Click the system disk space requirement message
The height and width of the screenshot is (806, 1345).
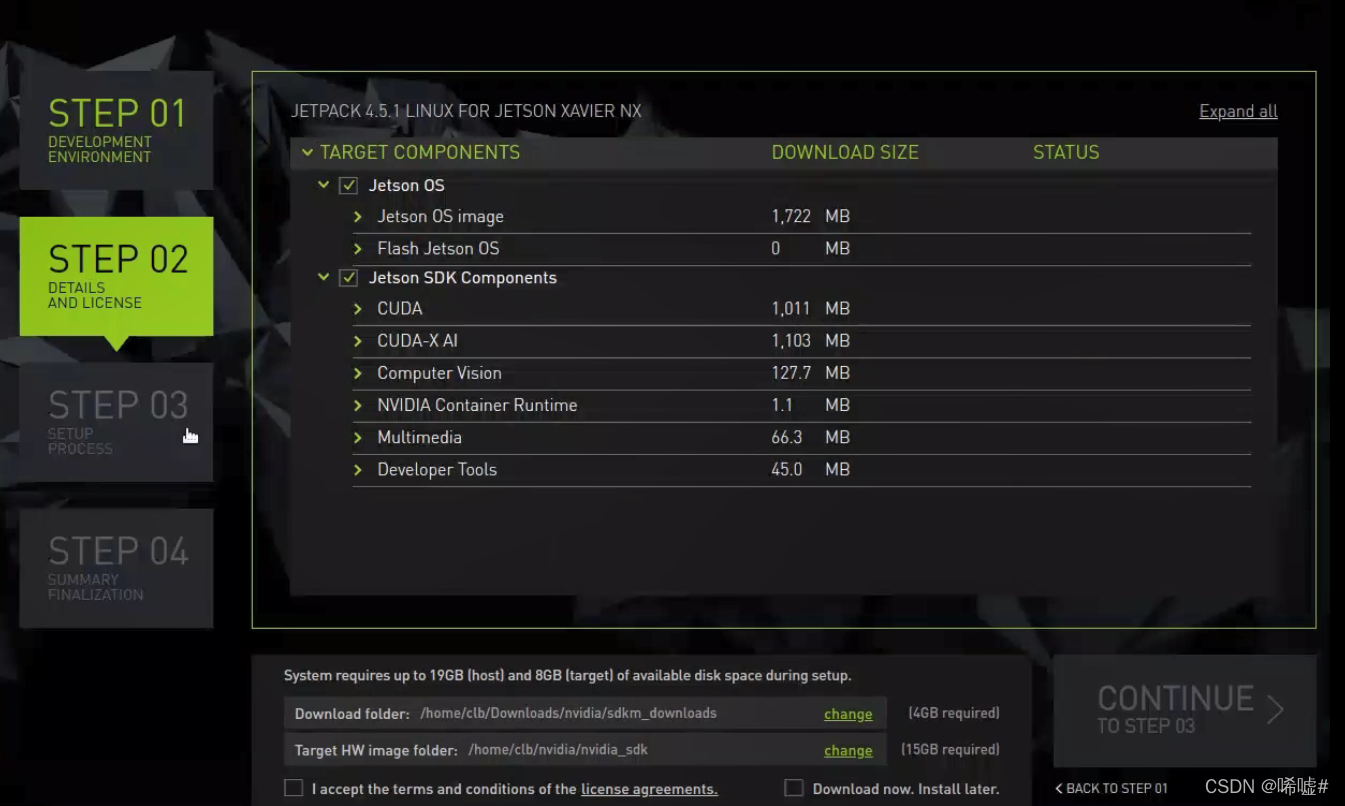coord(568,675)
